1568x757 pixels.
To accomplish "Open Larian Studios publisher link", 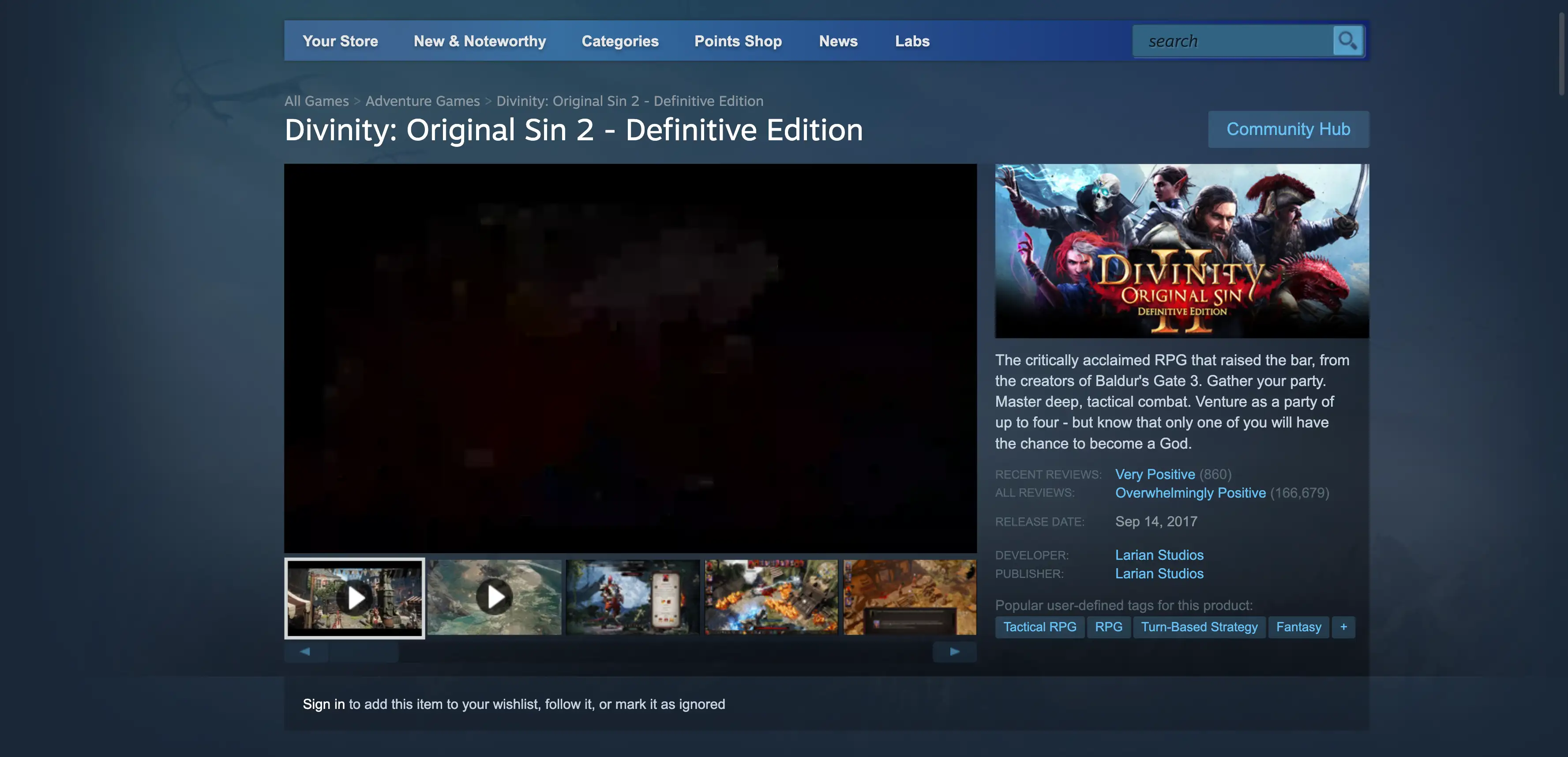I will 1159,573.
